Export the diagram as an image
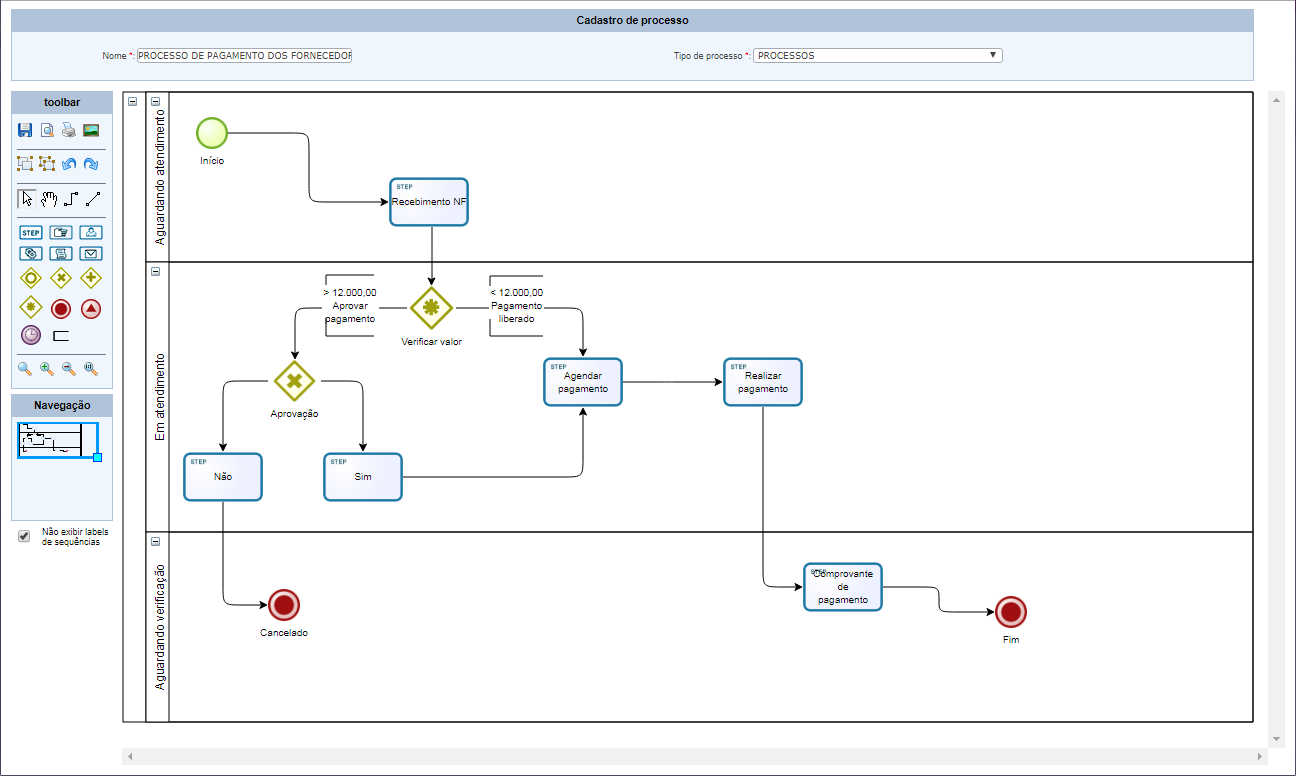 [x=91, y=130]
